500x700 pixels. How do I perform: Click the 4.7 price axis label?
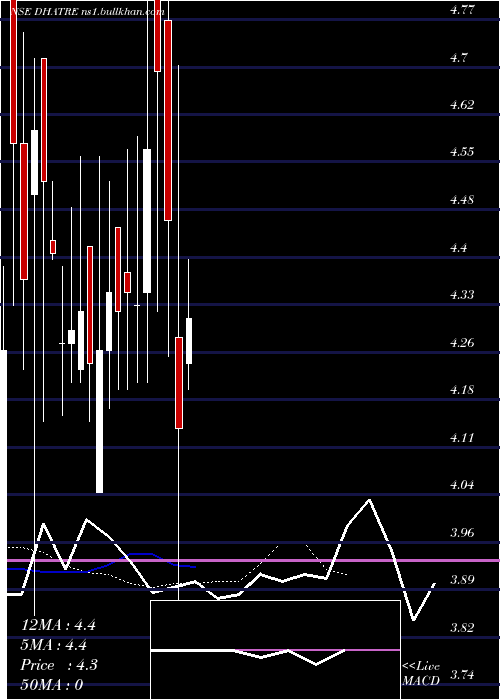pyautogui.click(x=458, y=58)
